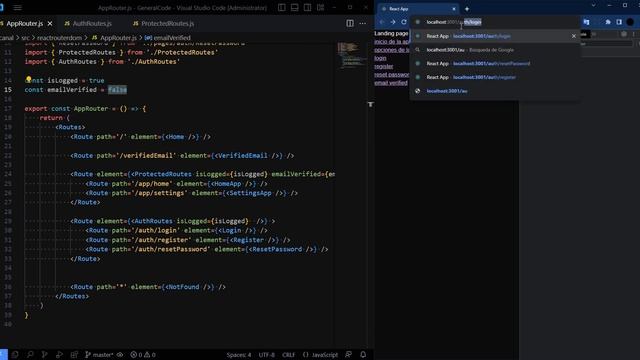This screenshot has height=360, width=640.
Task: Open the 'inicio de la app' link
Action: pyautogui.click(x=392, y=42)
